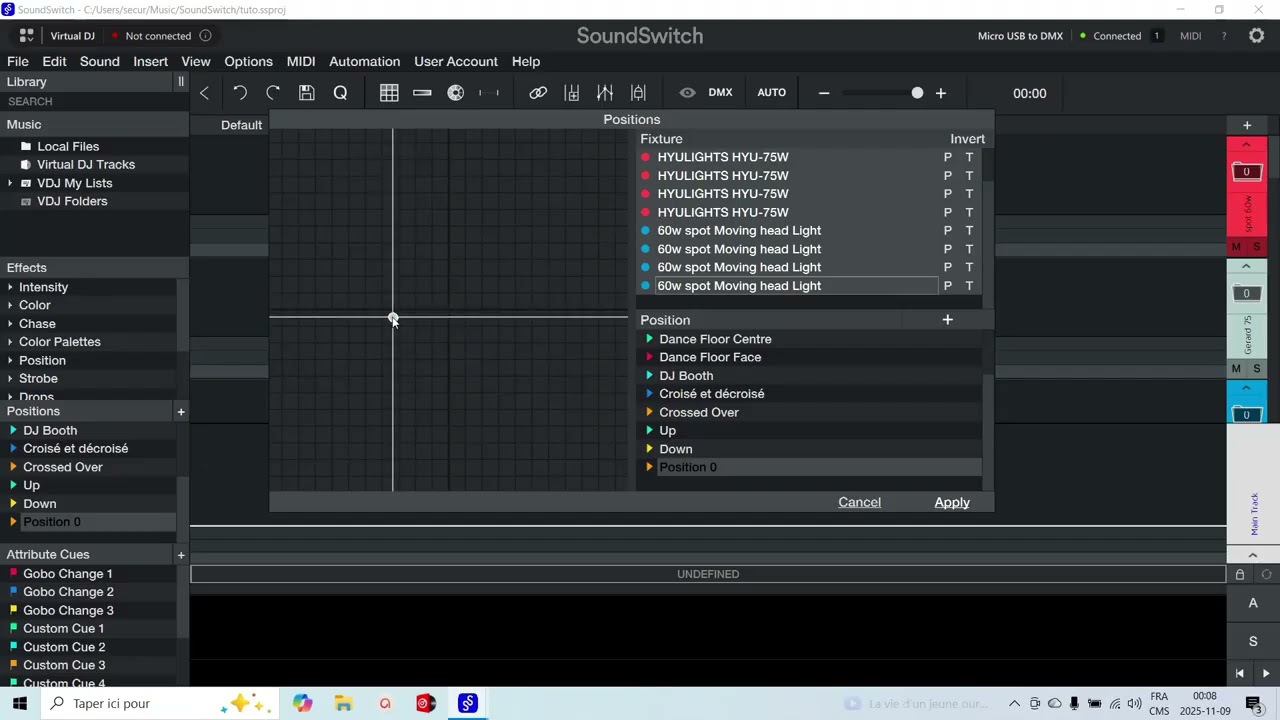Toggle pan invert P for the selected 60w spot
The width and height of the screenshot is (1280, 720).
[x=948, y=286]
